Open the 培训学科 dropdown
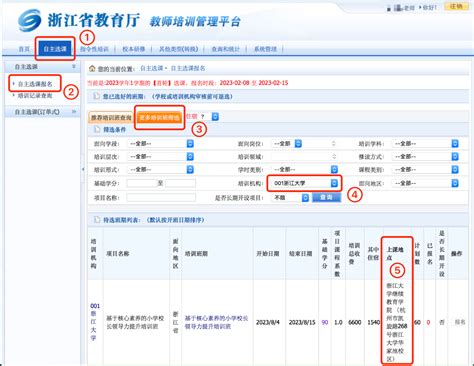Screen dimensions: 474x366 click(x=426, y=144)
